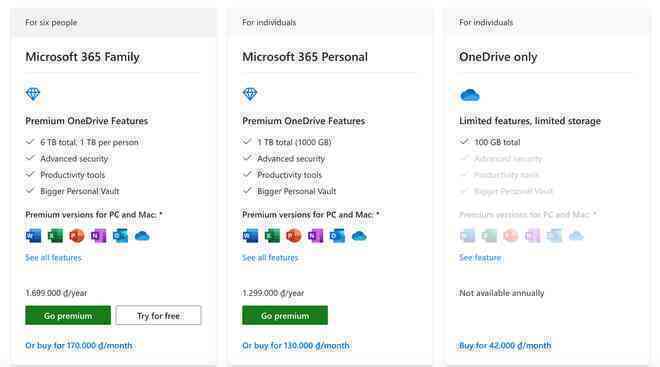Image resolution: width=660 pixels, height=367 pixels.
Task: Click the Outlook icon in Microsoft 365 Personal
Action: [x=337, y=236]
